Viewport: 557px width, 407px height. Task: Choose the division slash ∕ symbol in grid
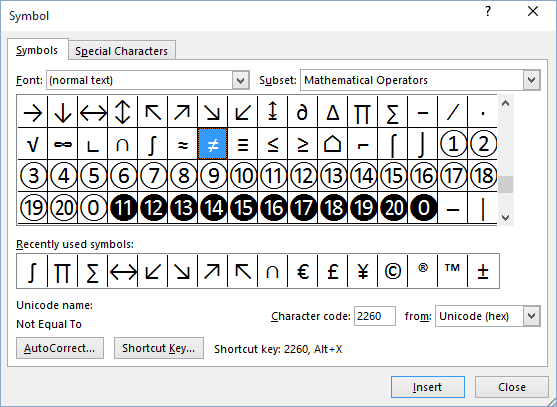coord(453,112)
